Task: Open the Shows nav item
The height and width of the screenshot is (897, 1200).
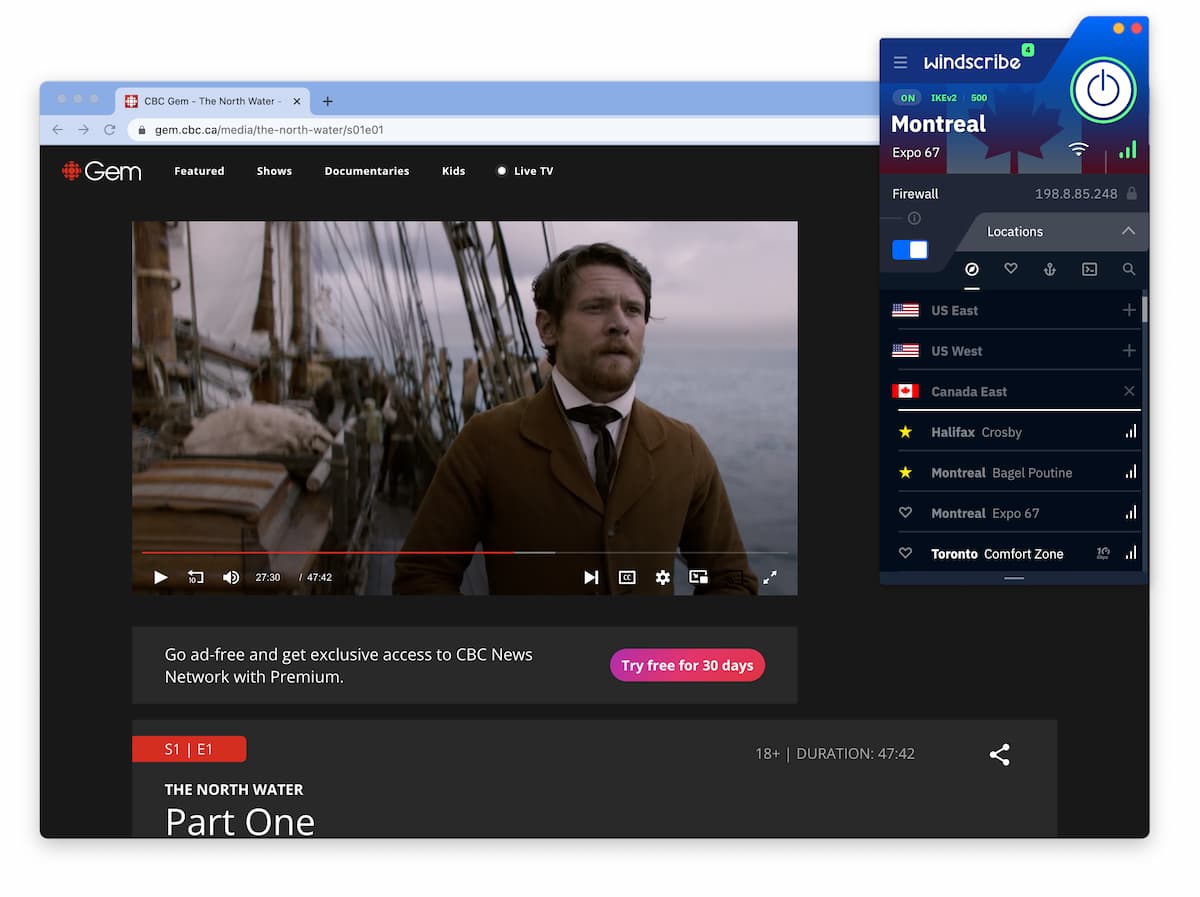Action: pos(274,171)
